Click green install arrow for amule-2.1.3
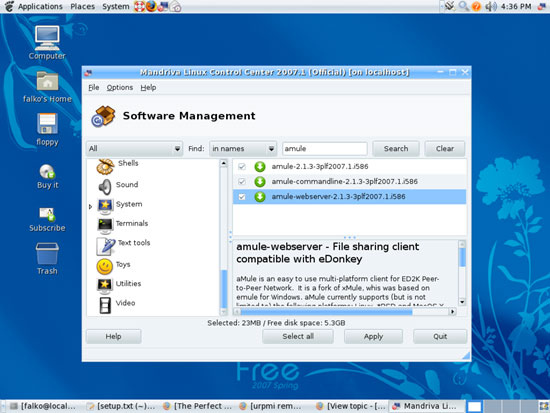This screenshot has width=550, height=413. 260,166
